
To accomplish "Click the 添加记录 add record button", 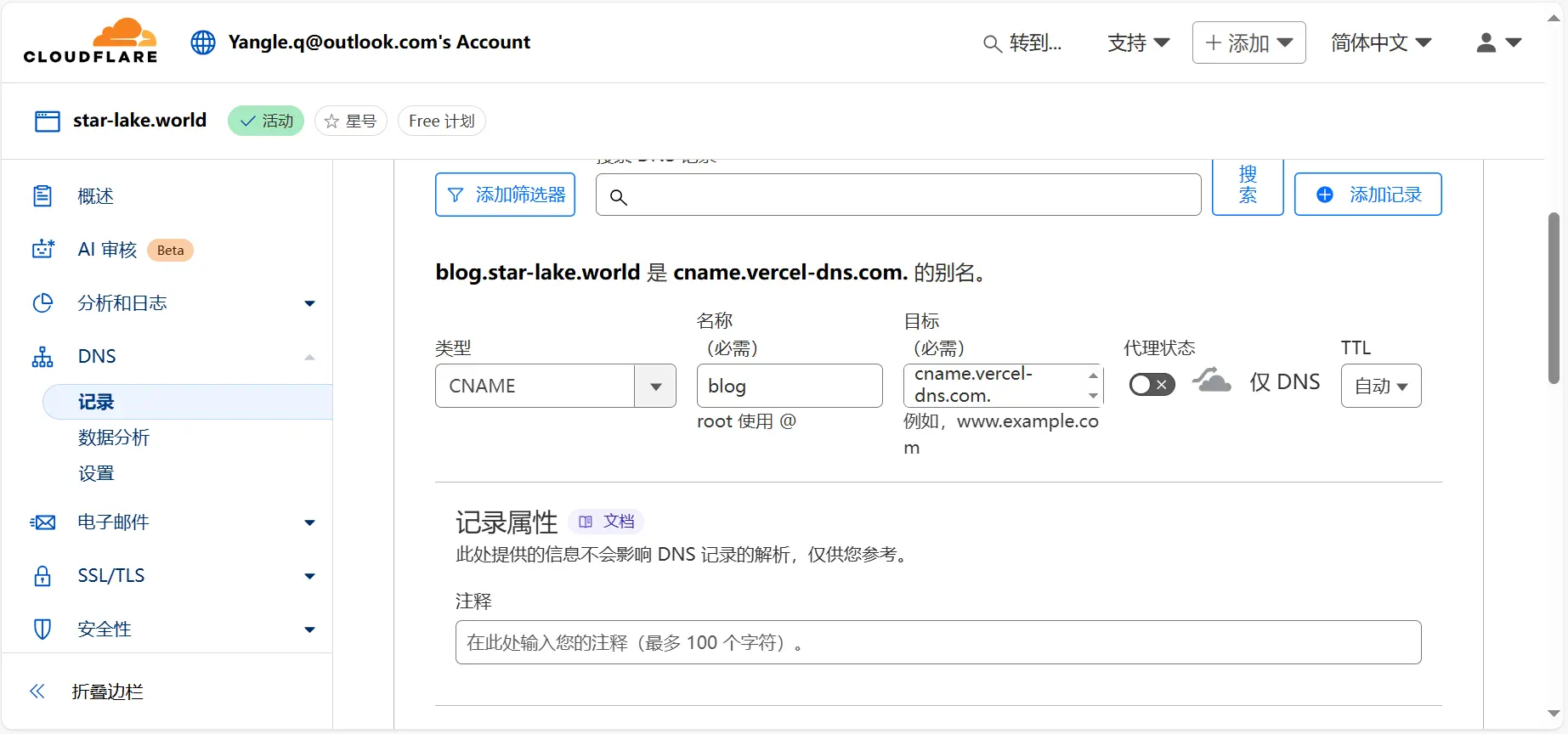I will tap(1368, 195).
